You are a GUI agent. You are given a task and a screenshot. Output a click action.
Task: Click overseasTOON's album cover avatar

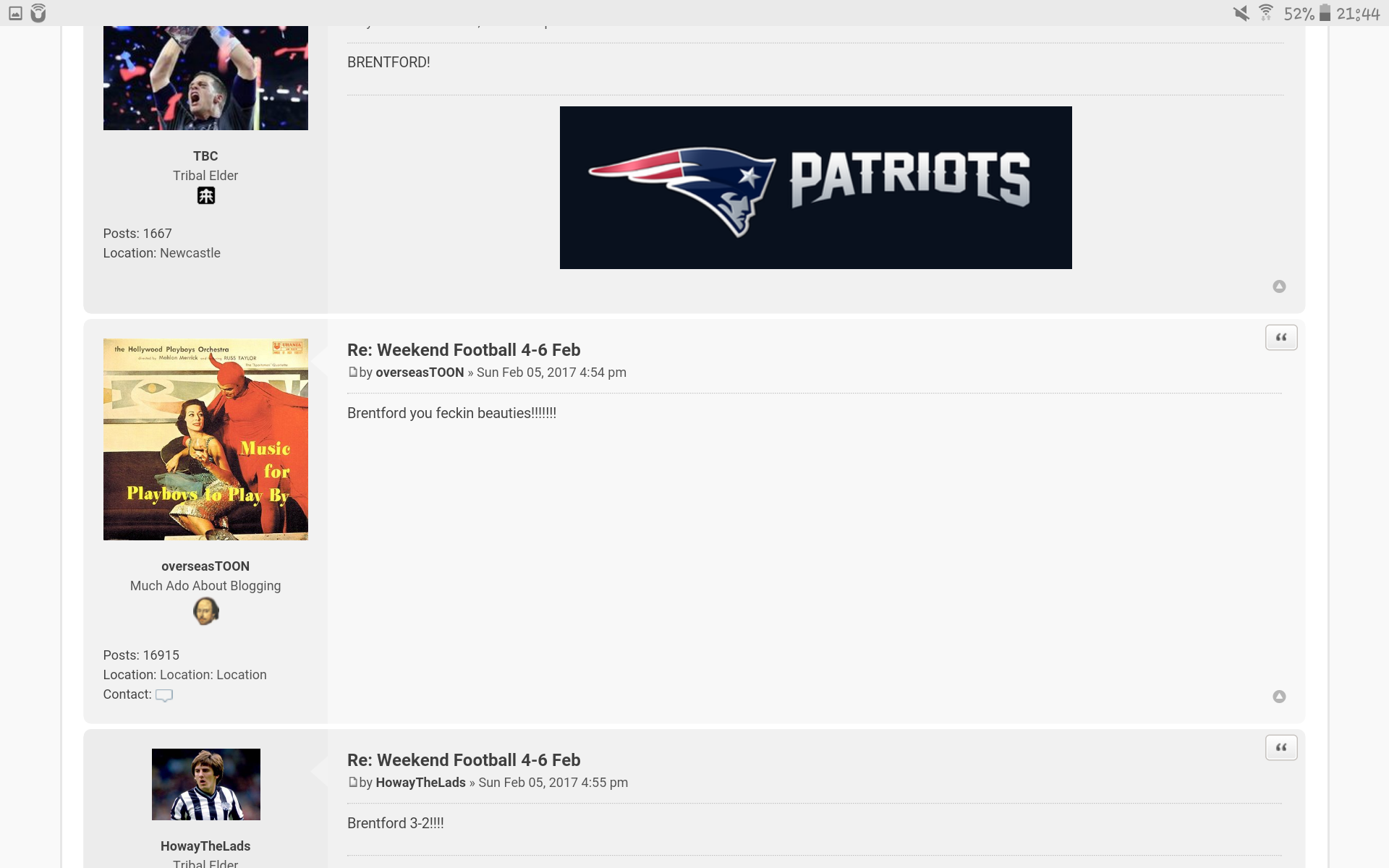point(205,439)
